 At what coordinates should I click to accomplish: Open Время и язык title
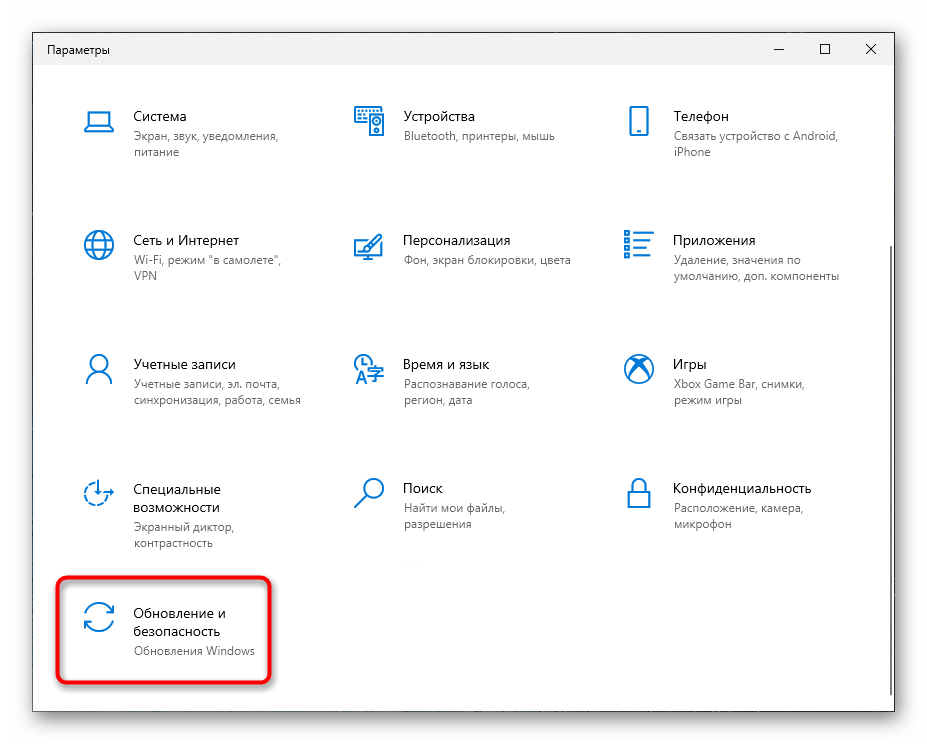tap(446, 364)
